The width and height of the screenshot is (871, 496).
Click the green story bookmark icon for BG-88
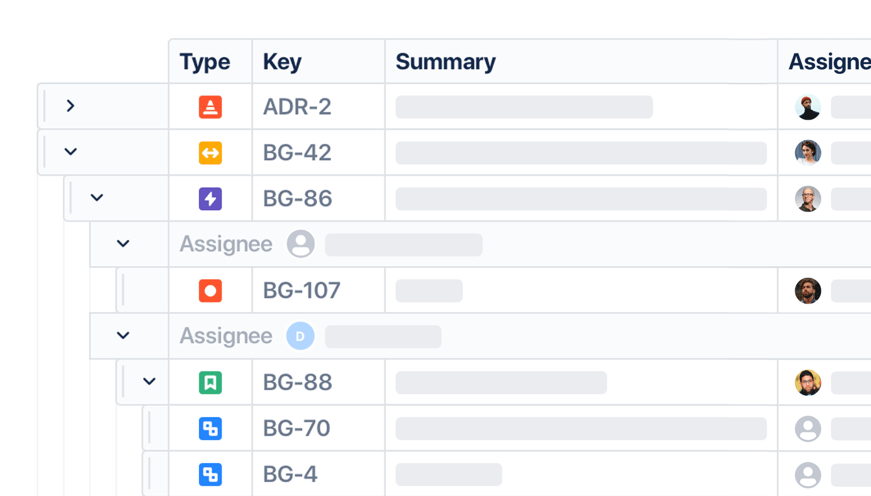click(210, 383)
